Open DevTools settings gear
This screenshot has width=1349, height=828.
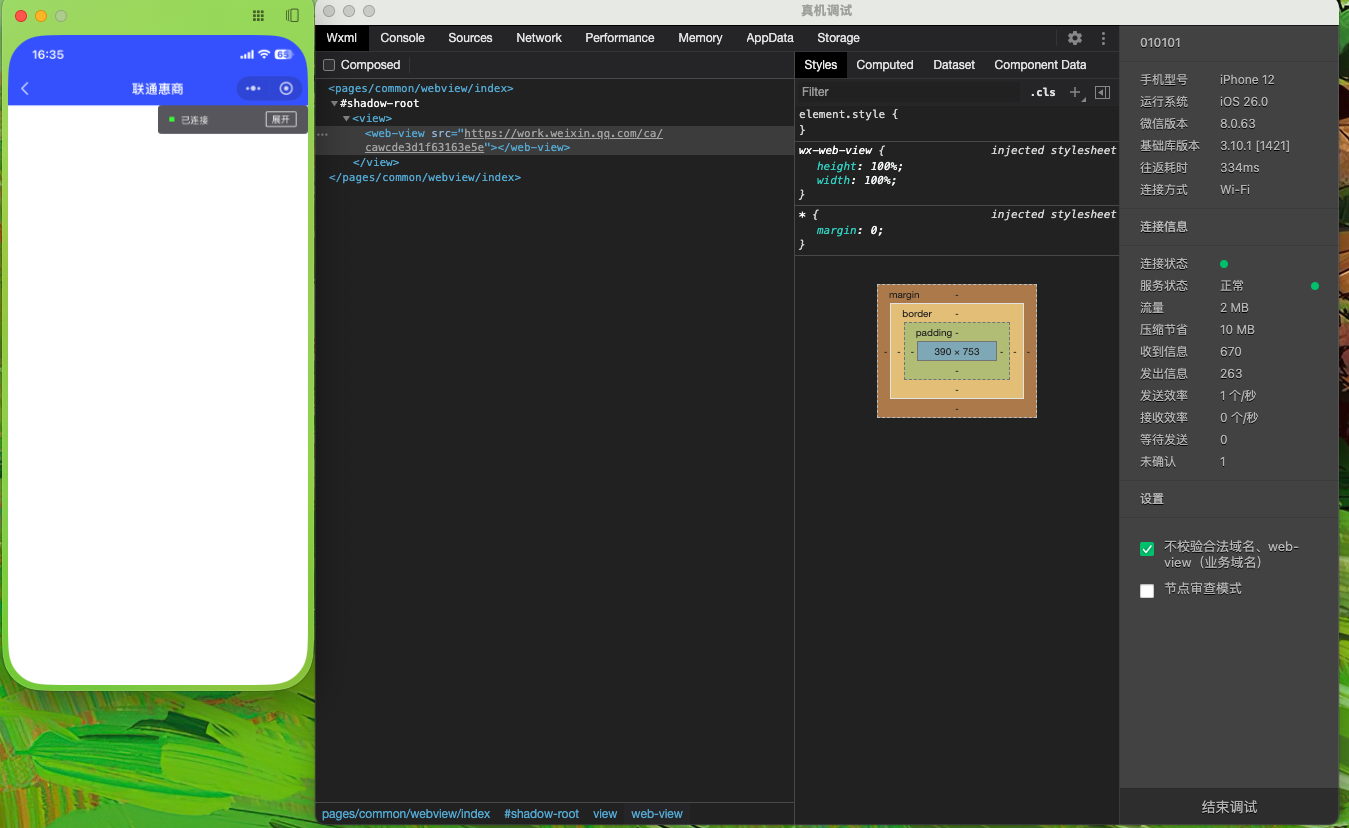pyautogui.click(x=1074, y=38)
